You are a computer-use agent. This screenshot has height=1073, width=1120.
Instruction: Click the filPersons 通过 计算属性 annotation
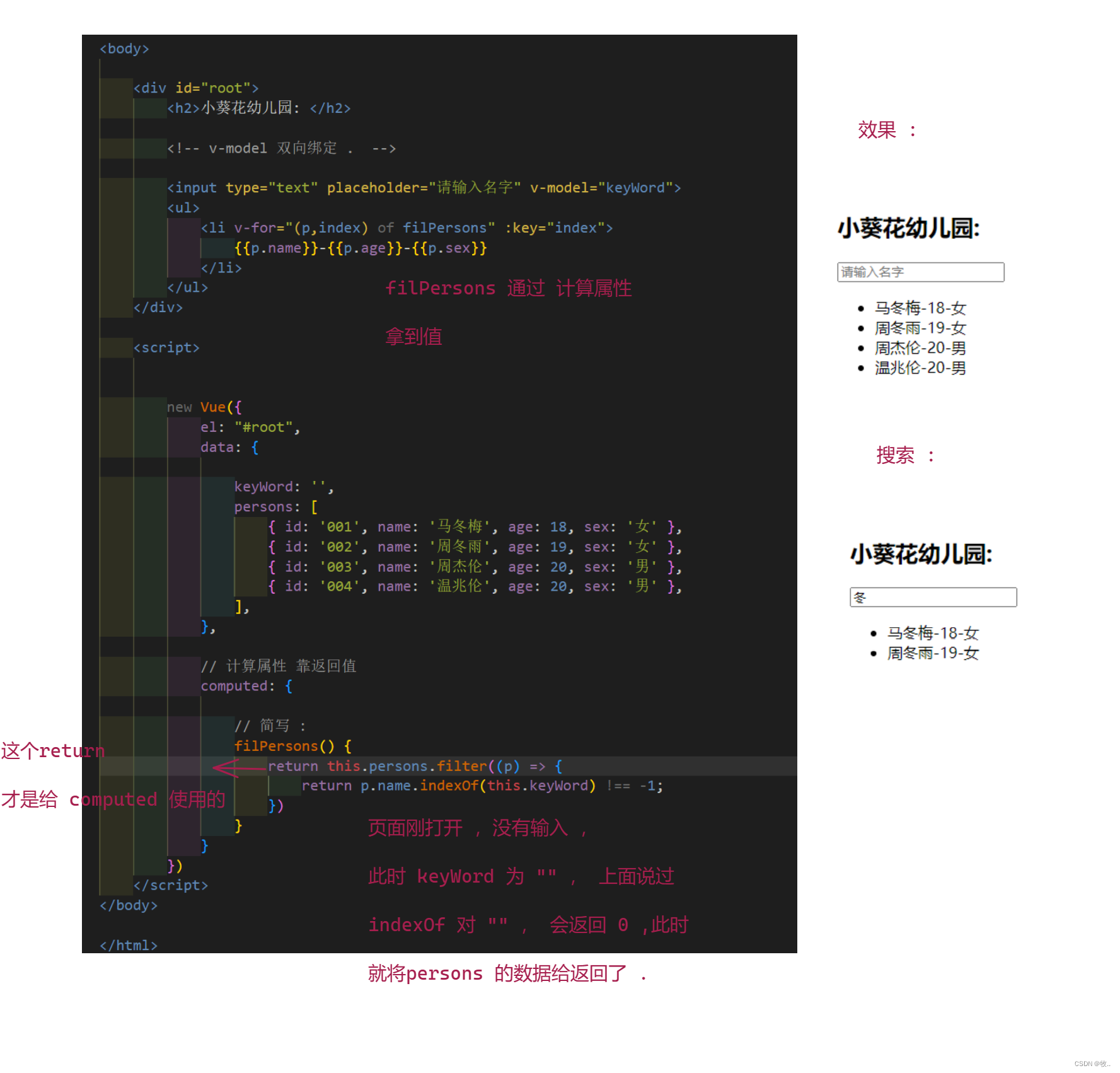pos(508,288)
